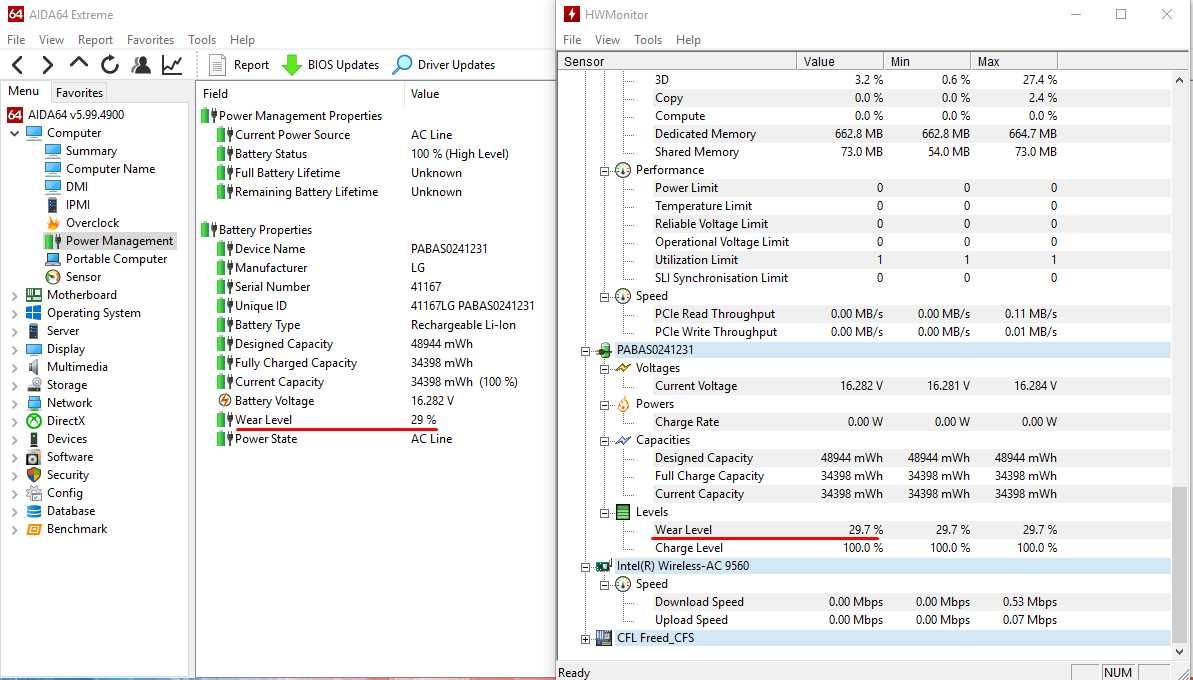This screenshot has height=680, width=1193.
Task: Switch to the Favorites tab in AIDA64
Action: [x=79, y=93]
